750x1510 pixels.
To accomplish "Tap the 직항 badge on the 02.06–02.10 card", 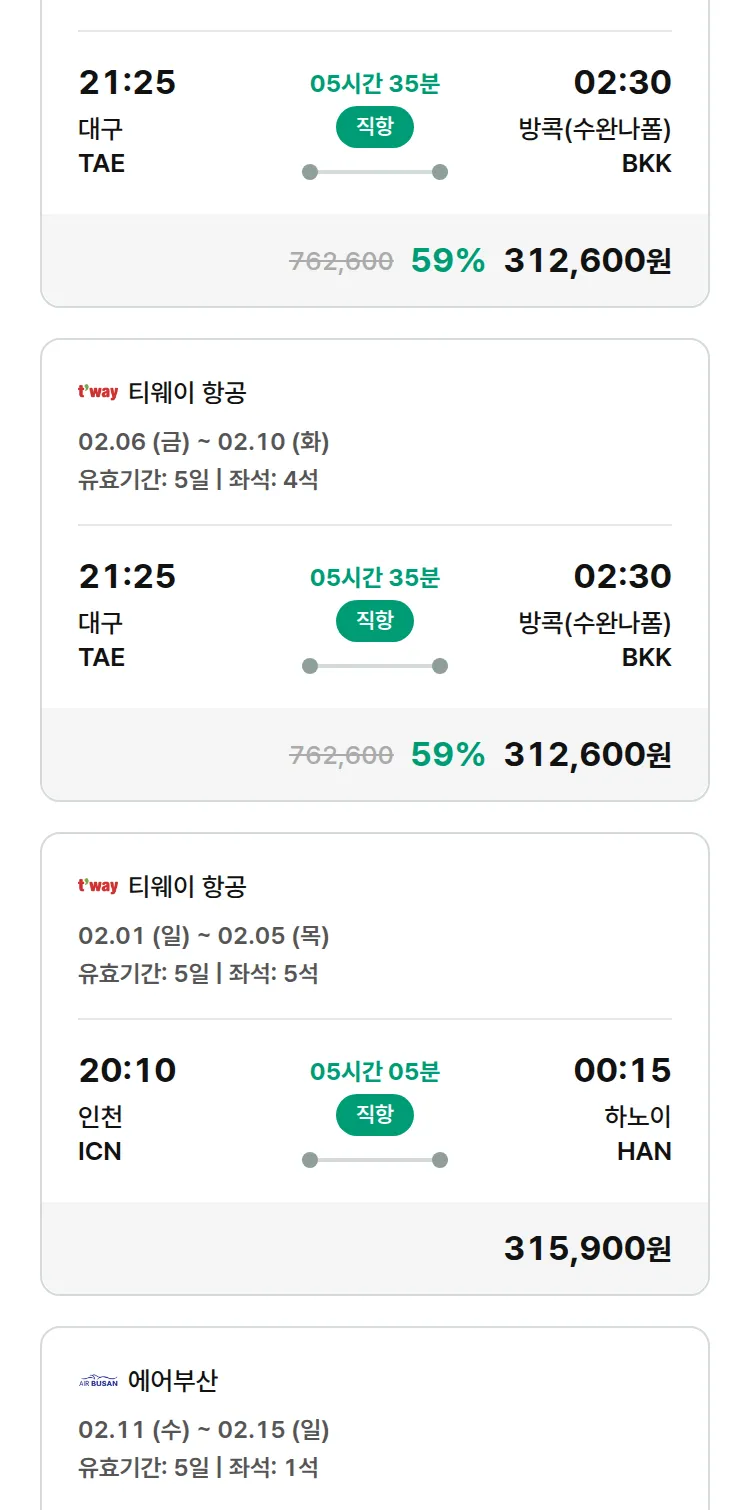I will 375,621.
